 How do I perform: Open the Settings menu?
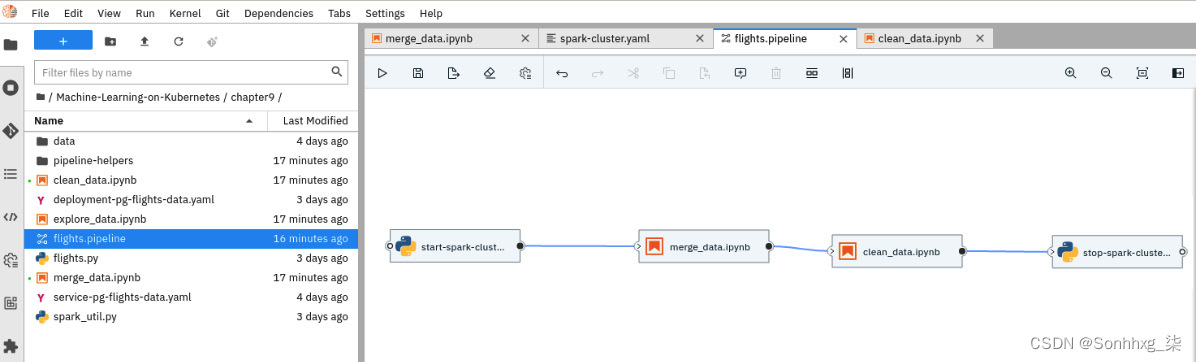pos(385,14)
